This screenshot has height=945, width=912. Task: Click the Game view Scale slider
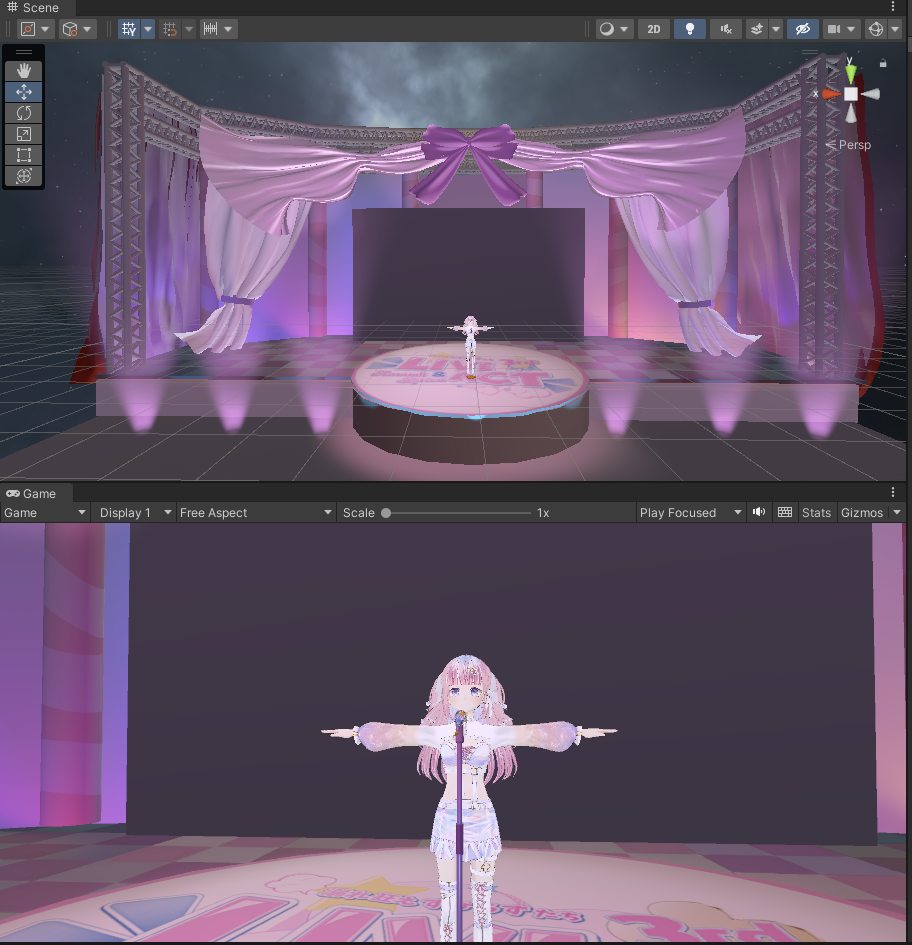(457, 512)
